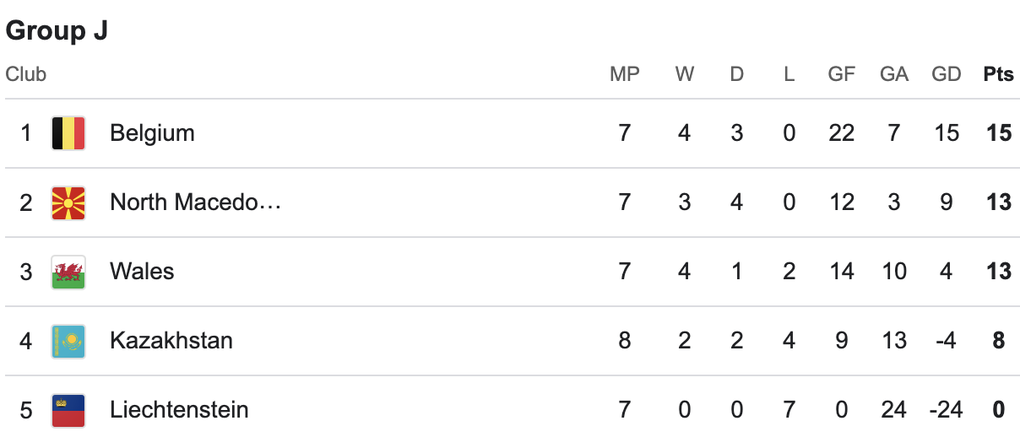Click the Group J heading
This screenshot has width=1020, height=437.
[57, 31]
